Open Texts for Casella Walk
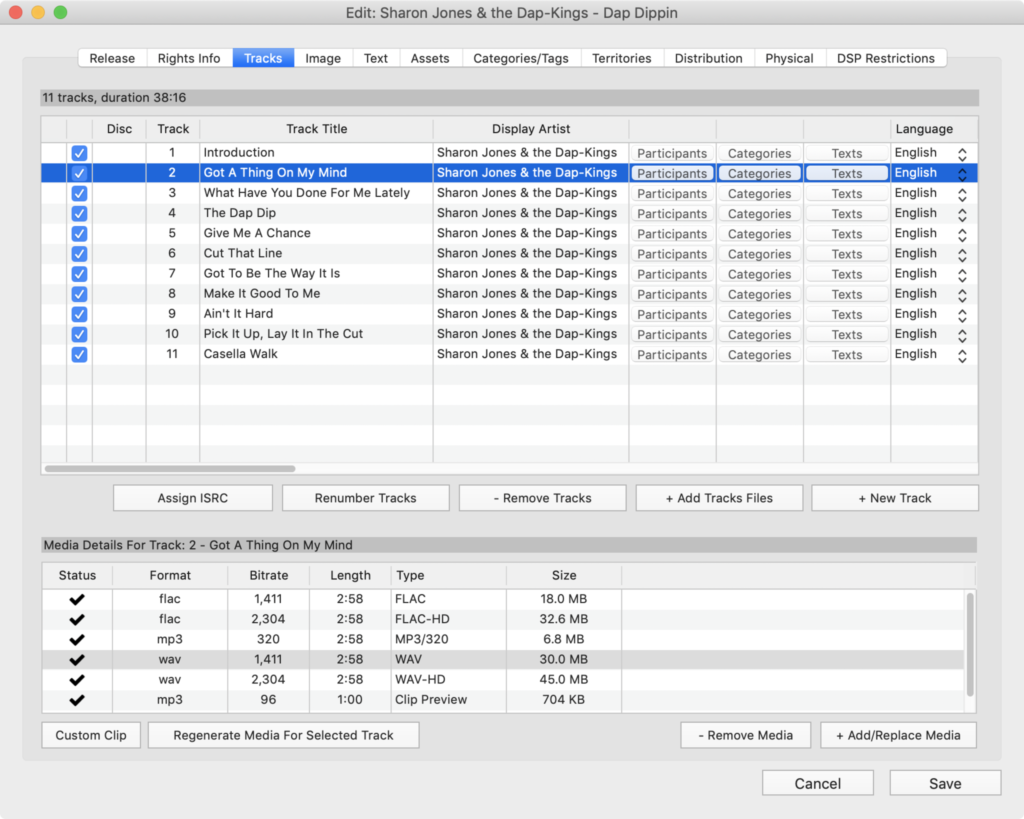The height and width of the screenshot is (819, 1024). [x=847, y=355]
